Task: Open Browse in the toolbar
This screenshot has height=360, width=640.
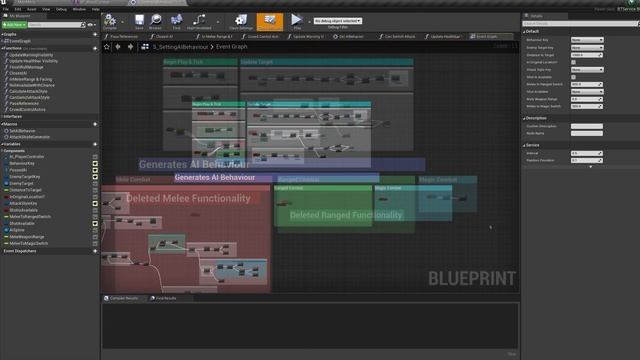Action: (156, 20)
